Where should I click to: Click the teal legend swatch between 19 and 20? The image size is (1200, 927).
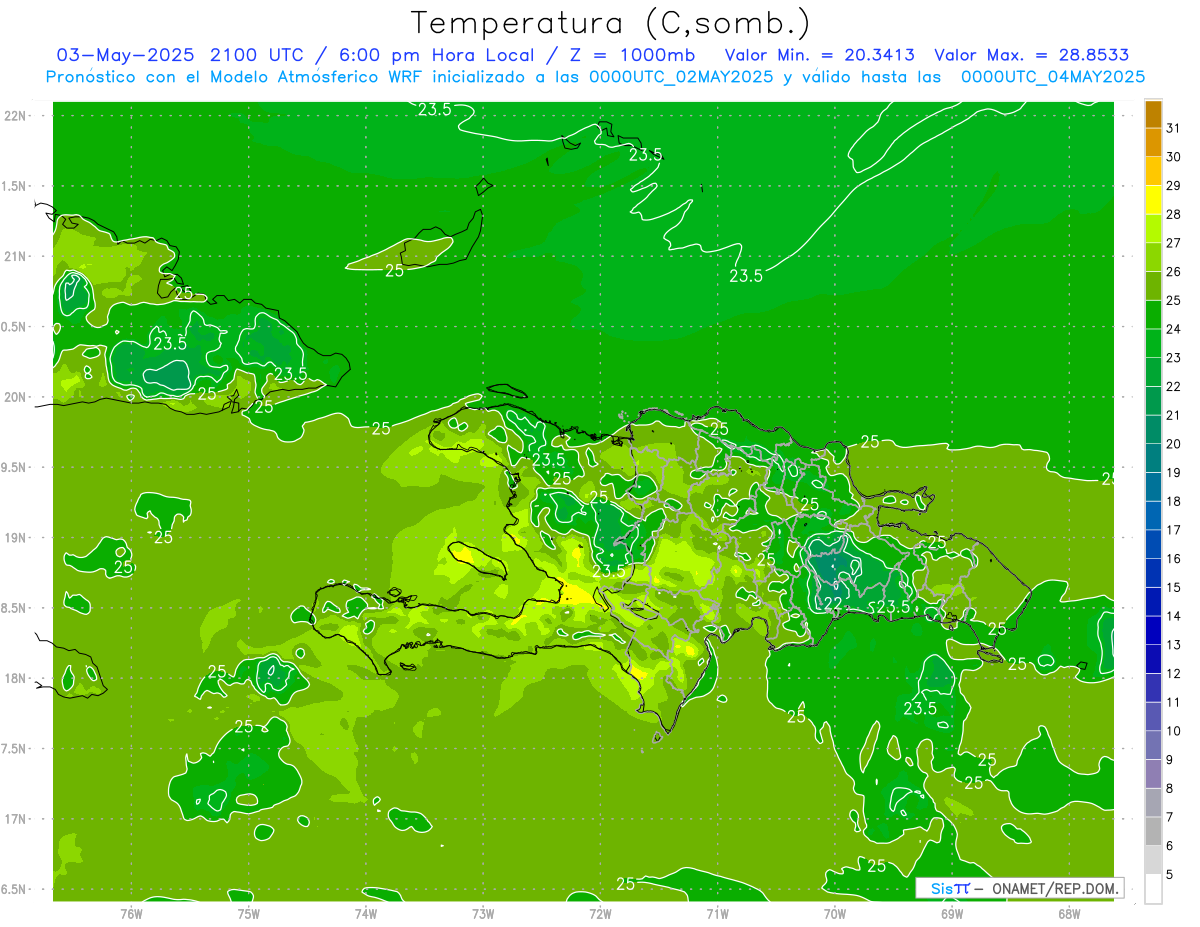1153,458
